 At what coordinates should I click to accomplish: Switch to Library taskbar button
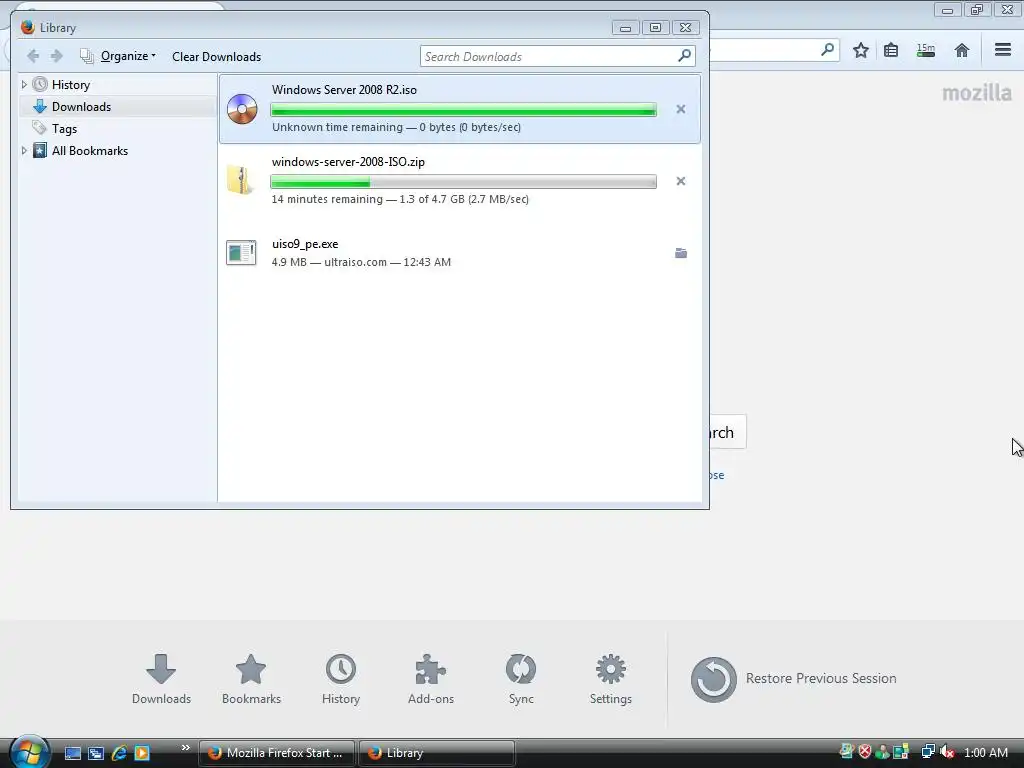[436, 753]
